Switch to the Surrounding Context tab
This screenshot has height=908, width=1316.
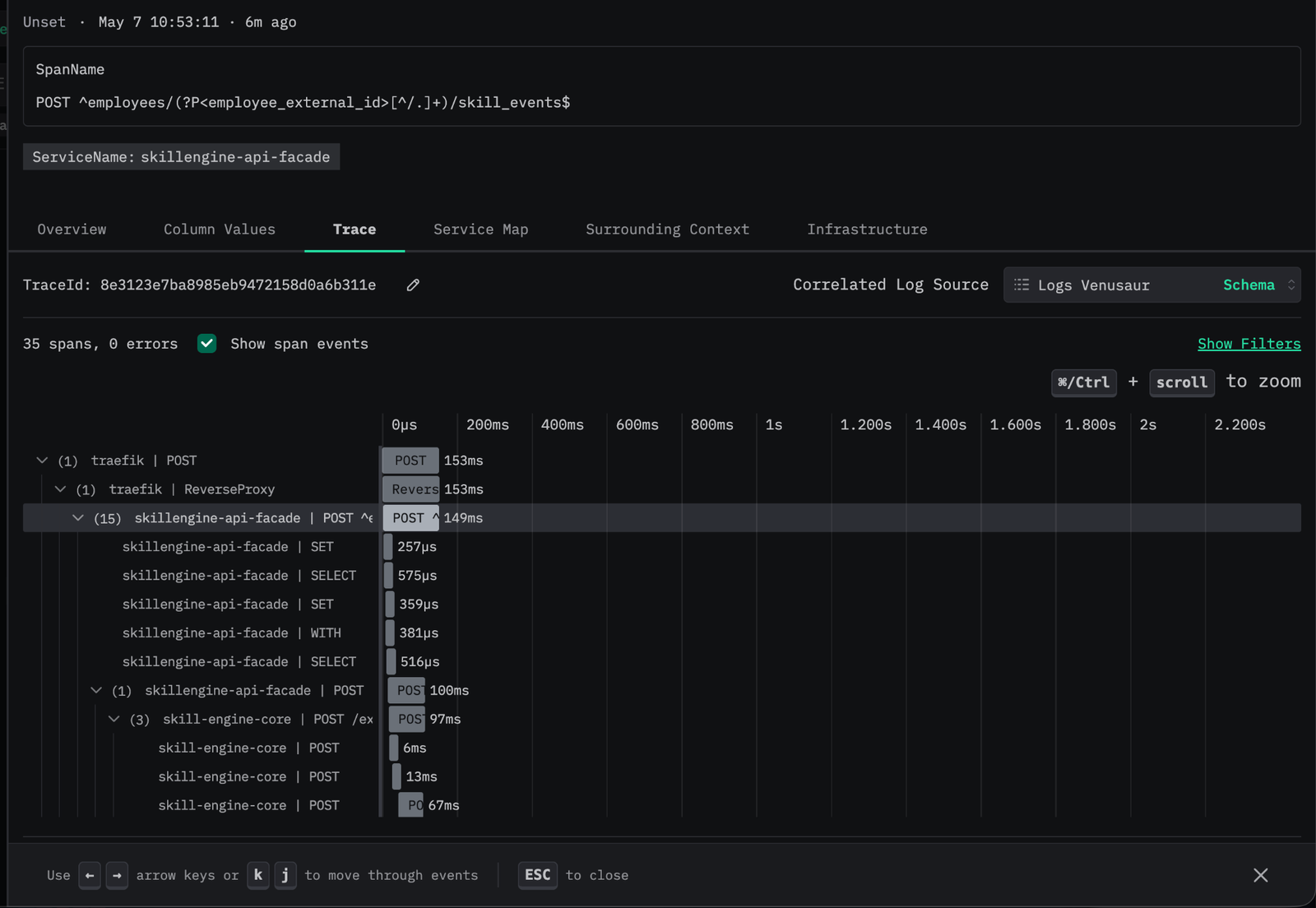pyautogui.click(x=667, y=229)
